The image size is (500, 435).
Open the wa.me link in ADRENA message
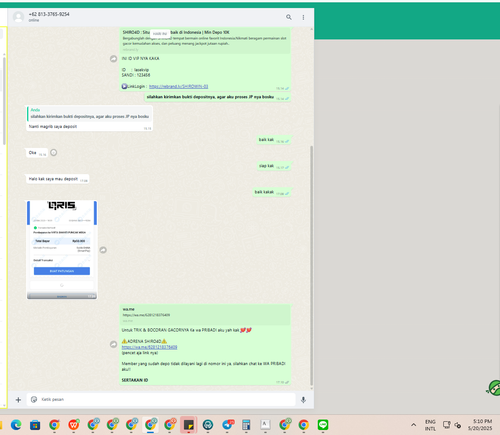[x=149, y=347]
